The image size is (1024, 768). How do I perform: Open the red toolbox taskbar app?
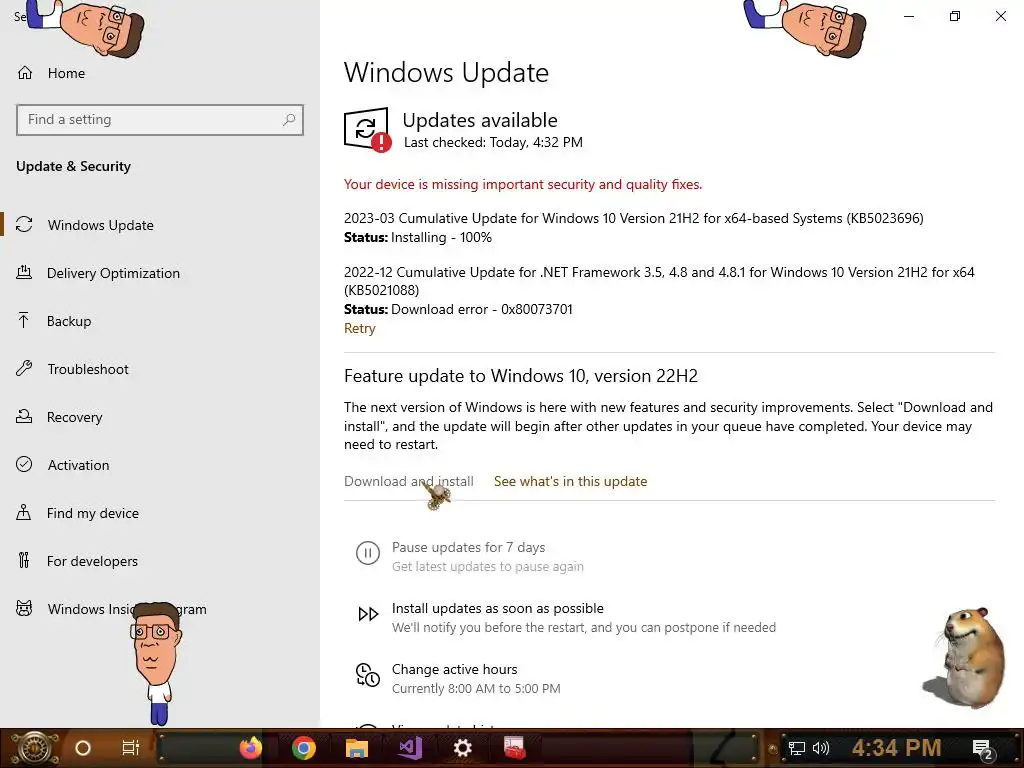click(515, 748)
